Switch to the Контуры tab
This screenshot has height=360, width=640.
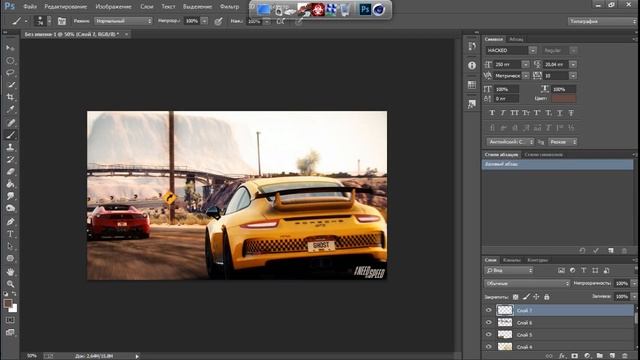(x=537, y=260)
